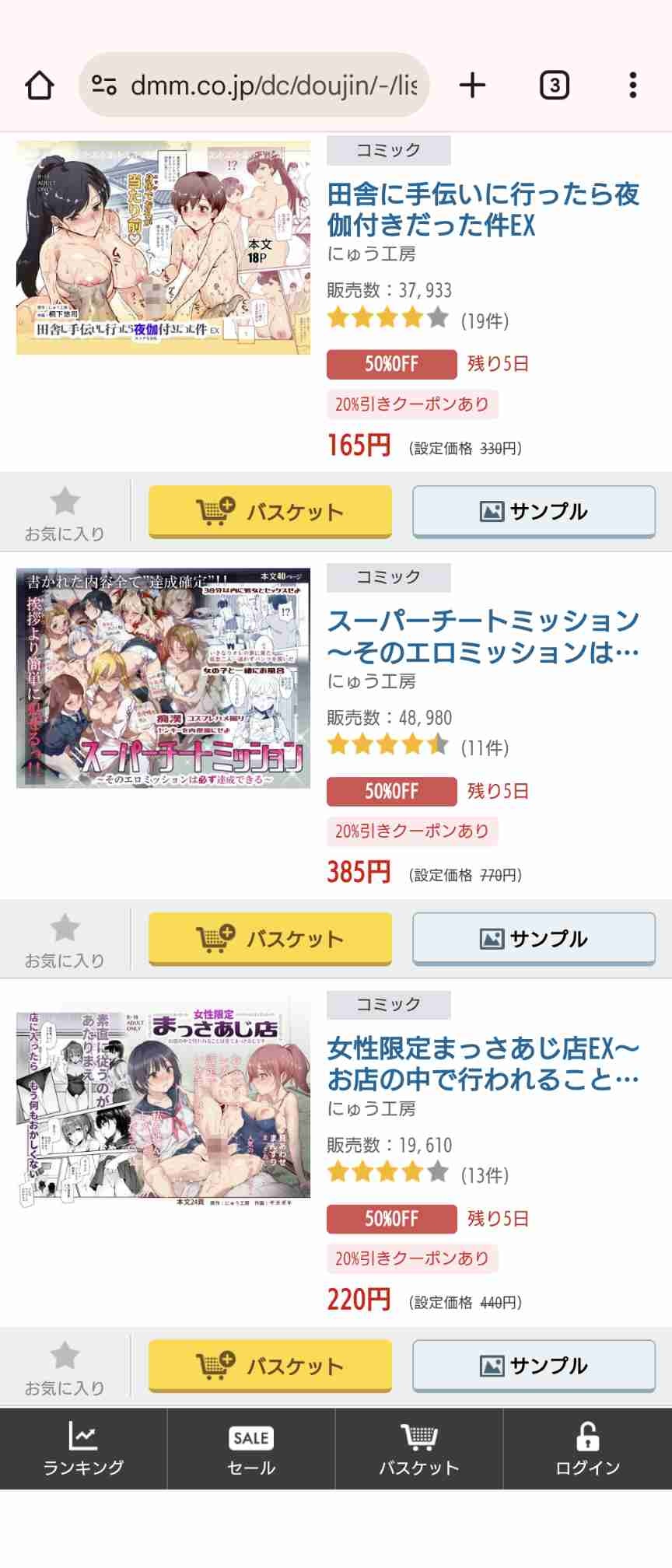Toggle お気に入り star for first product
This screenshot has width=672, height=1568.
(x=65, y=513)
